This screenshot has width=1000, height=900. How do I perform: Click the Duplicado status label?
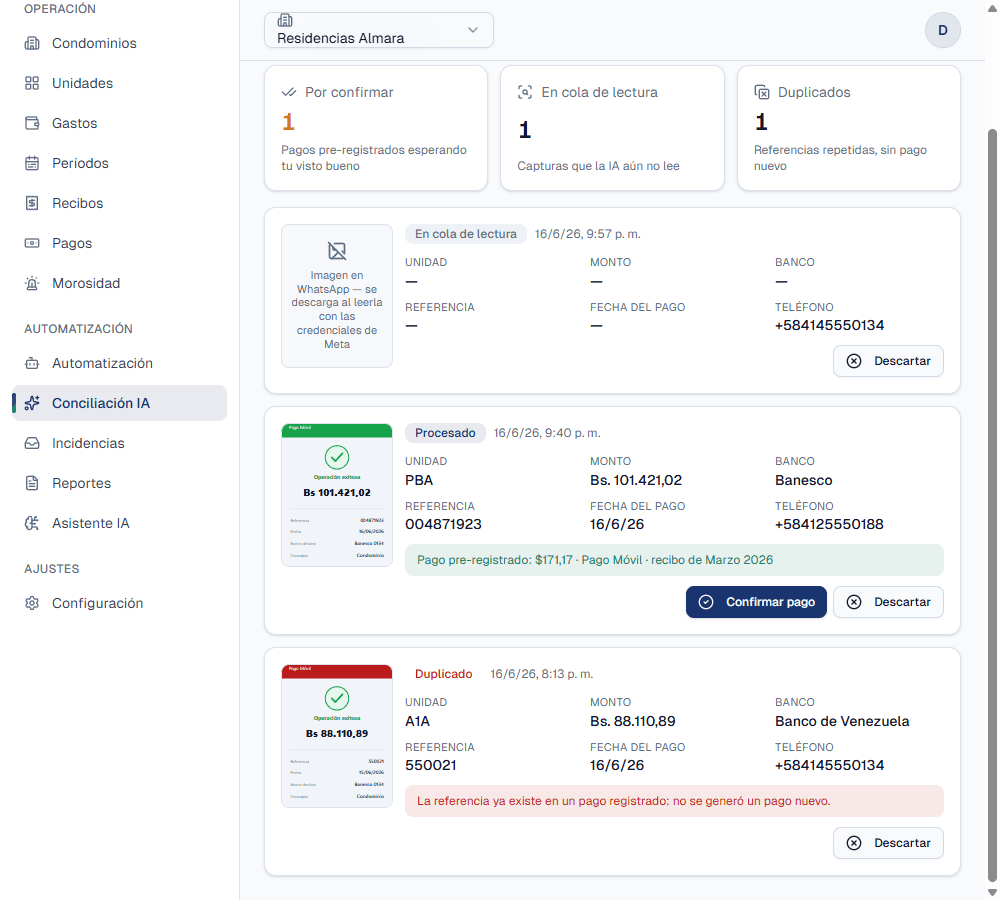pos(443,674)
